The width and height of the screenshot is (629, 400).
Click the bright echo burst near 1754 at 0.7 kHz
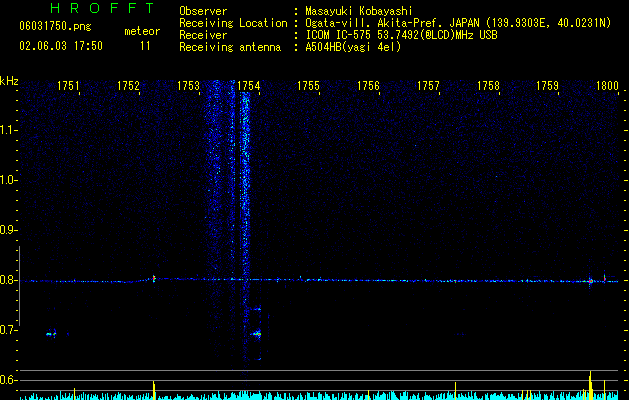[256, 334]
